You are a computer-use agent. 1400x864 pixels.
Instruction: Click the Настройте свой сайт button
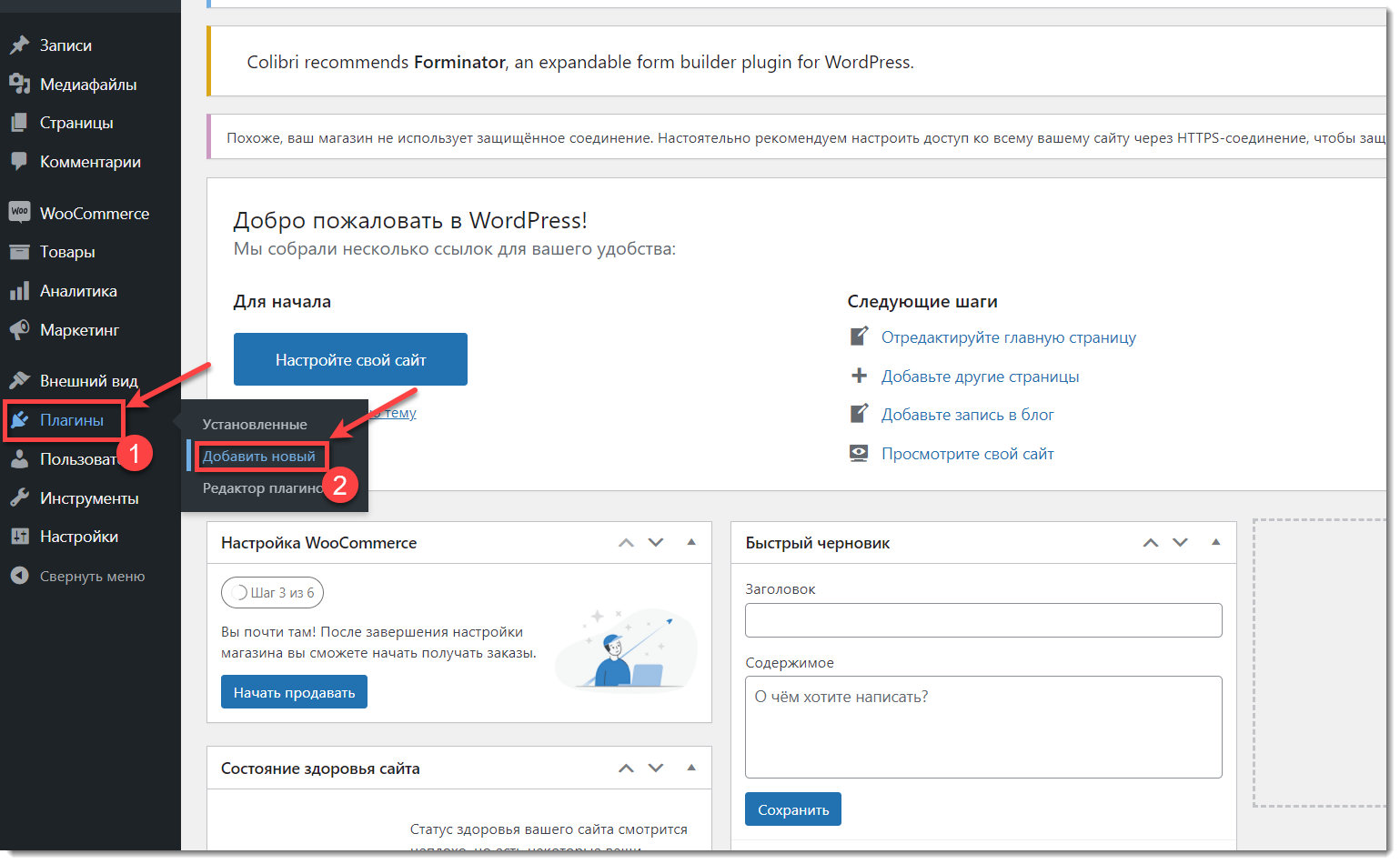click(350, 359)
